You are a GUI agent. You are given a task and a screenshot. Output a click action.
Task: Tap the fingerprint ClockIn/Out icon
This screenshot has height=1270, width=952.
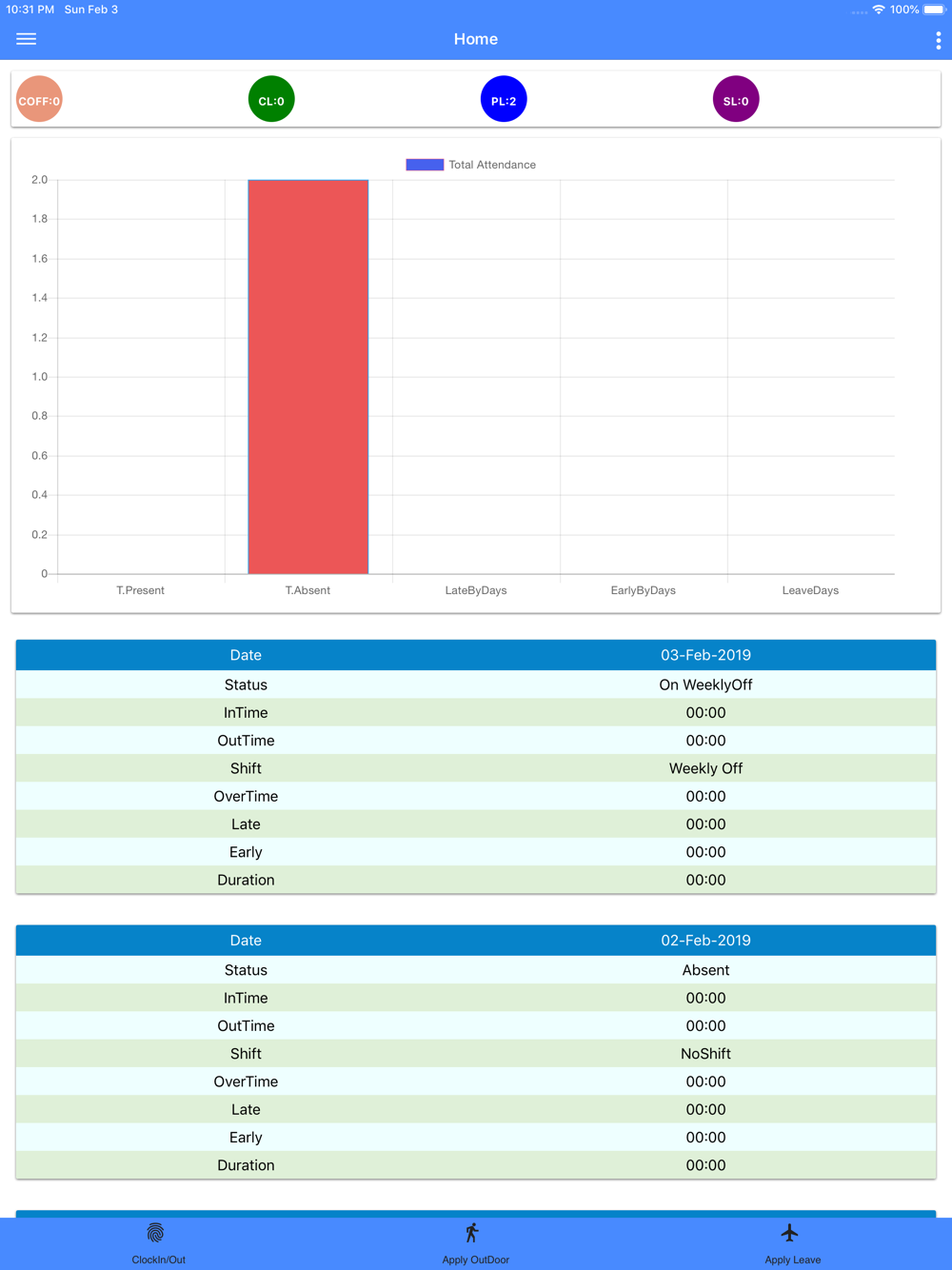(156, 1234)
